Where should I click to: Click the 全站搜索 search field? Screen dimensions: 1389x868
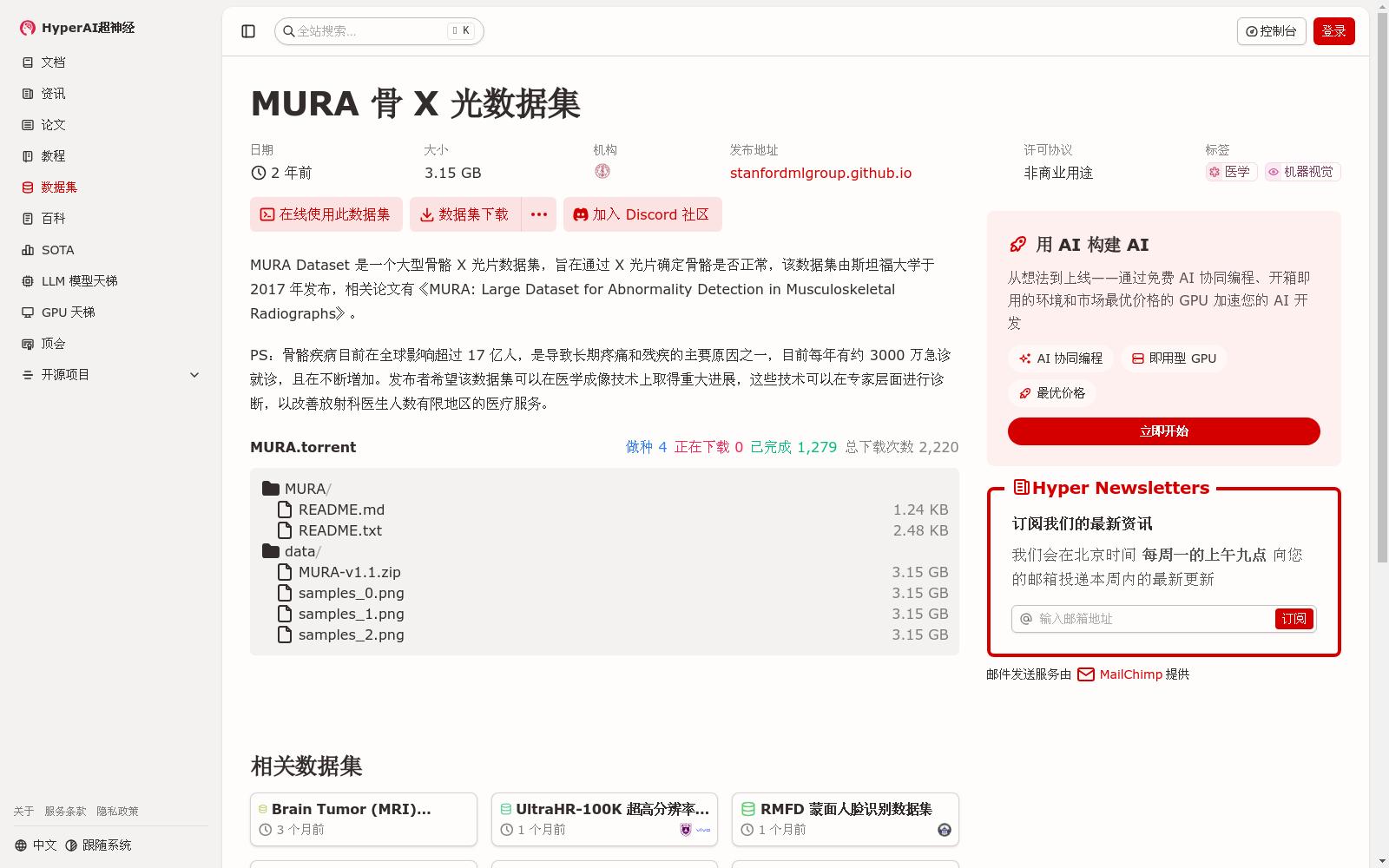[379, 31]
